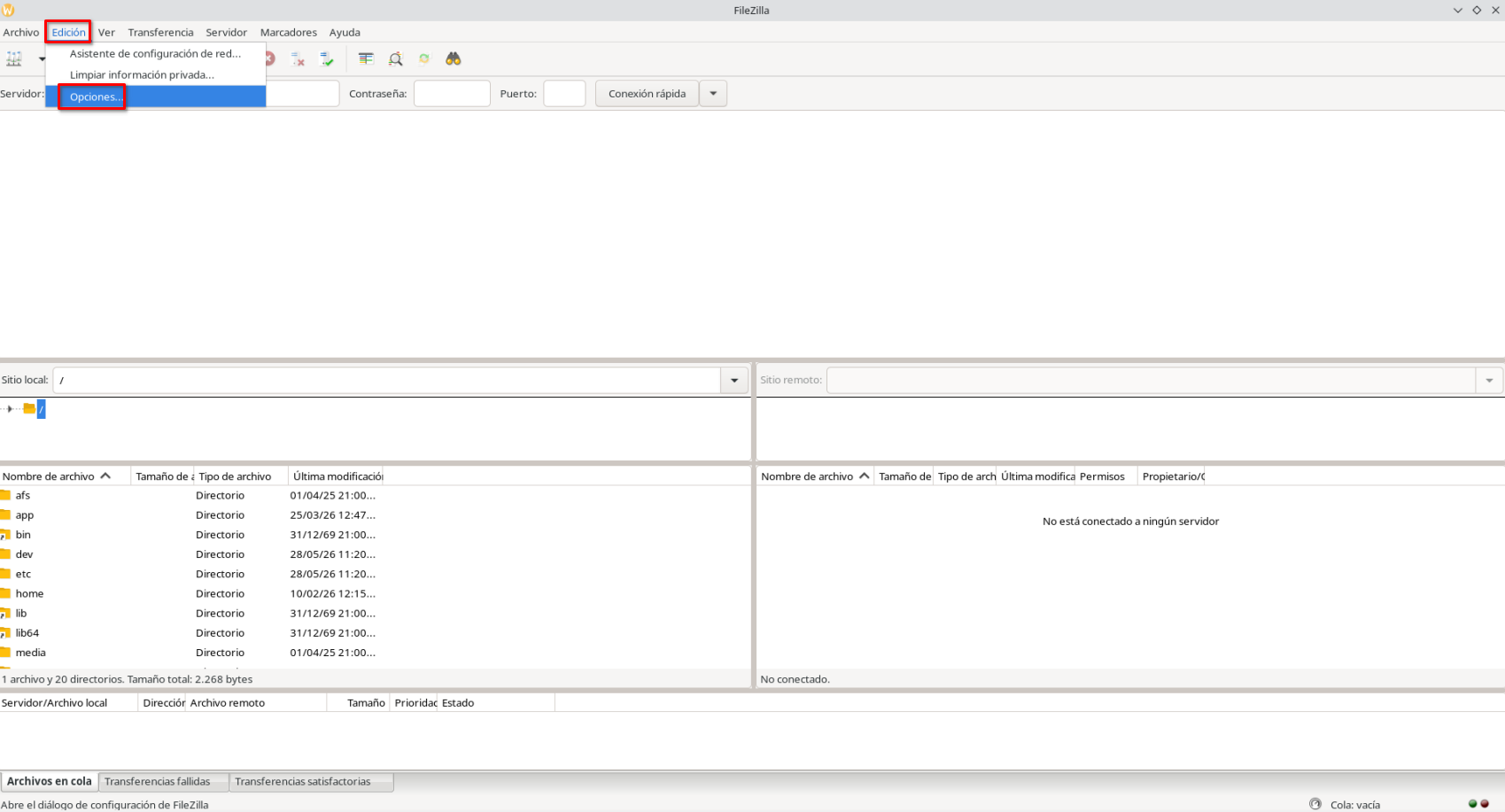
Task: Click the folder icon beside home
Action: pyautogui.click(x=5, y=593)
